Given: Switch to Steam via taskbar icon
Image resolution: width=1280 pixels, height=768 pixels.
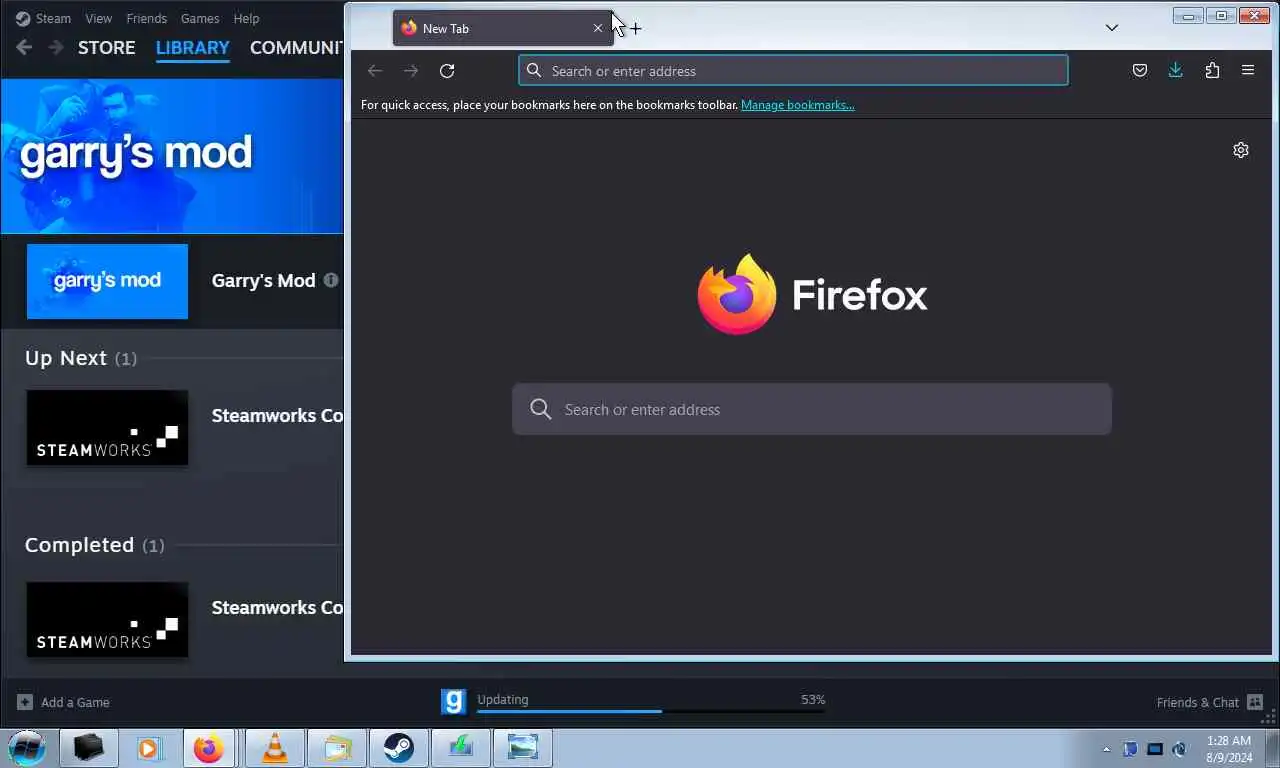Looking at the screenshot, I should 399,747.
